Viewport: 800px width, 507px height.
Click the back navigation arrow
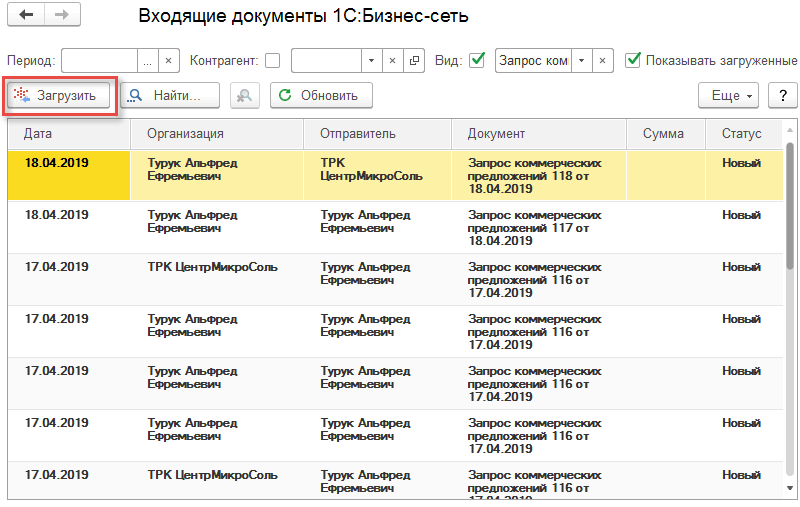pos(26,17)
